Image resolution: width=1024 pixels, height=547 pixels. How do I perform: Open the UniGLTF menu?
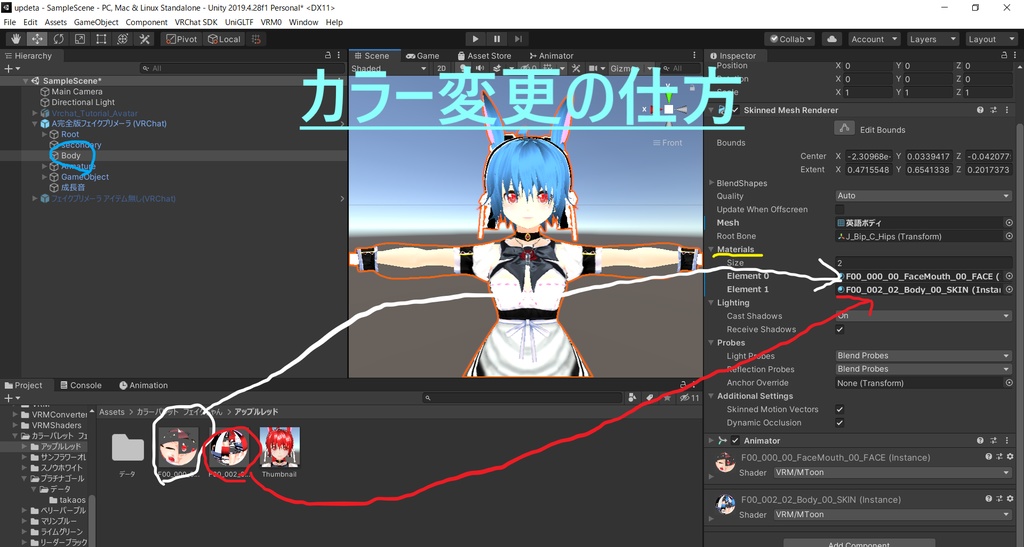239,22
